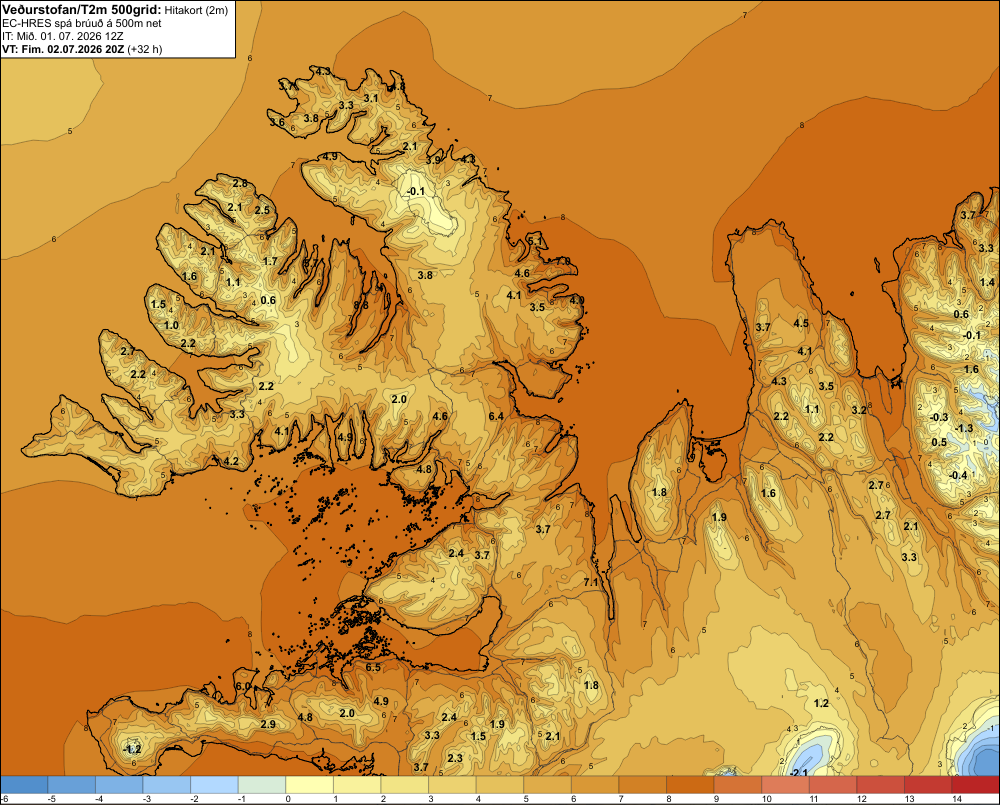
Task: Select the -1.2 temperature label at lower left
Action: (132, 749)
